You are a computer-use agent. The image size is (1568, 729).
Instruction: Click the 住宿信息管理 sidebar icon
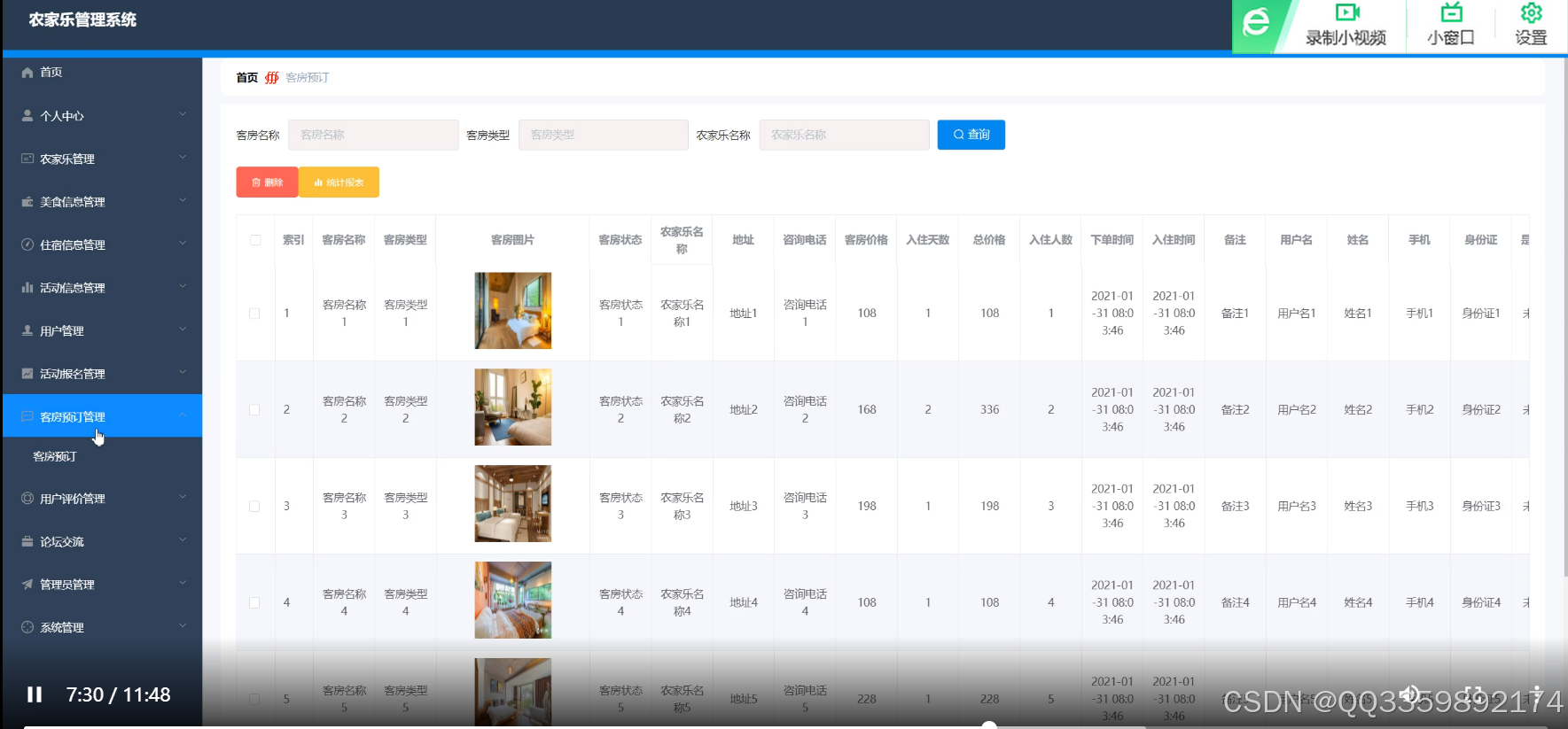(x=27, y=244)
